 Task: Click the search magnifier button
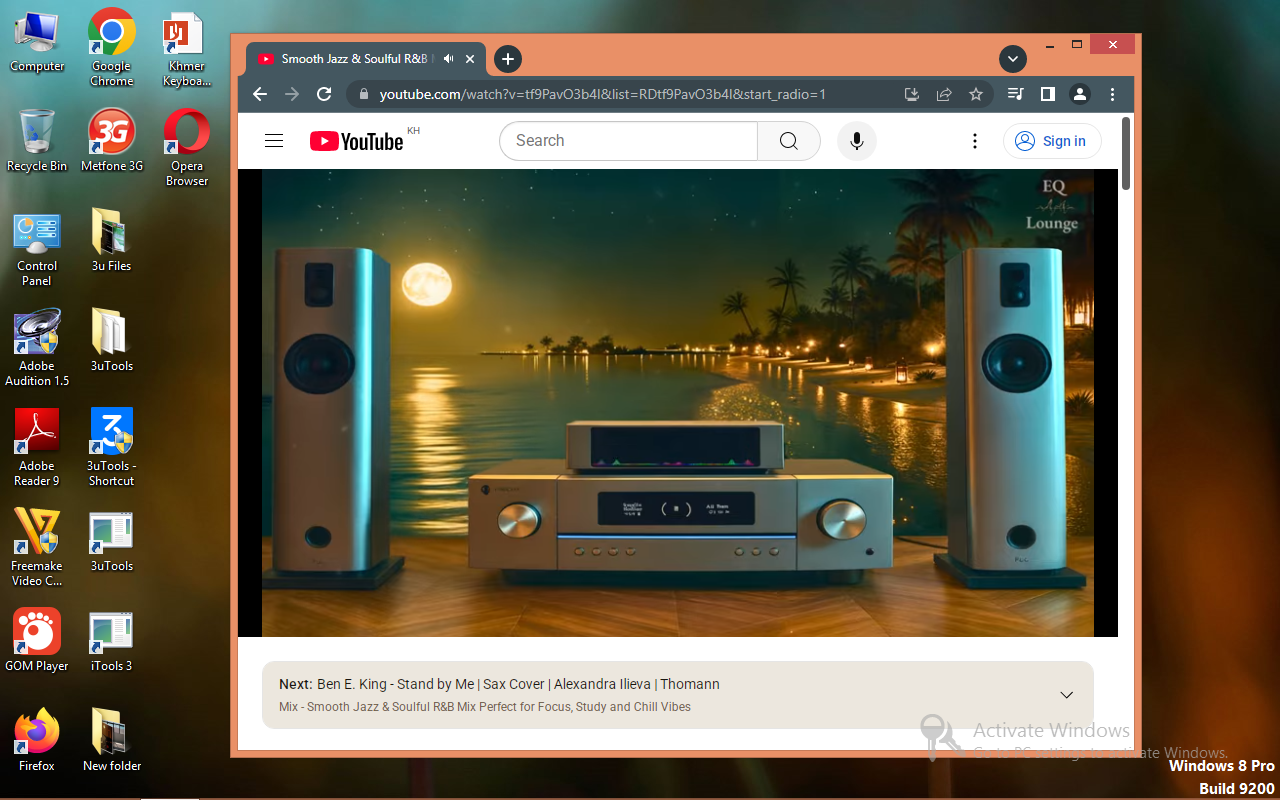point(788,141)
